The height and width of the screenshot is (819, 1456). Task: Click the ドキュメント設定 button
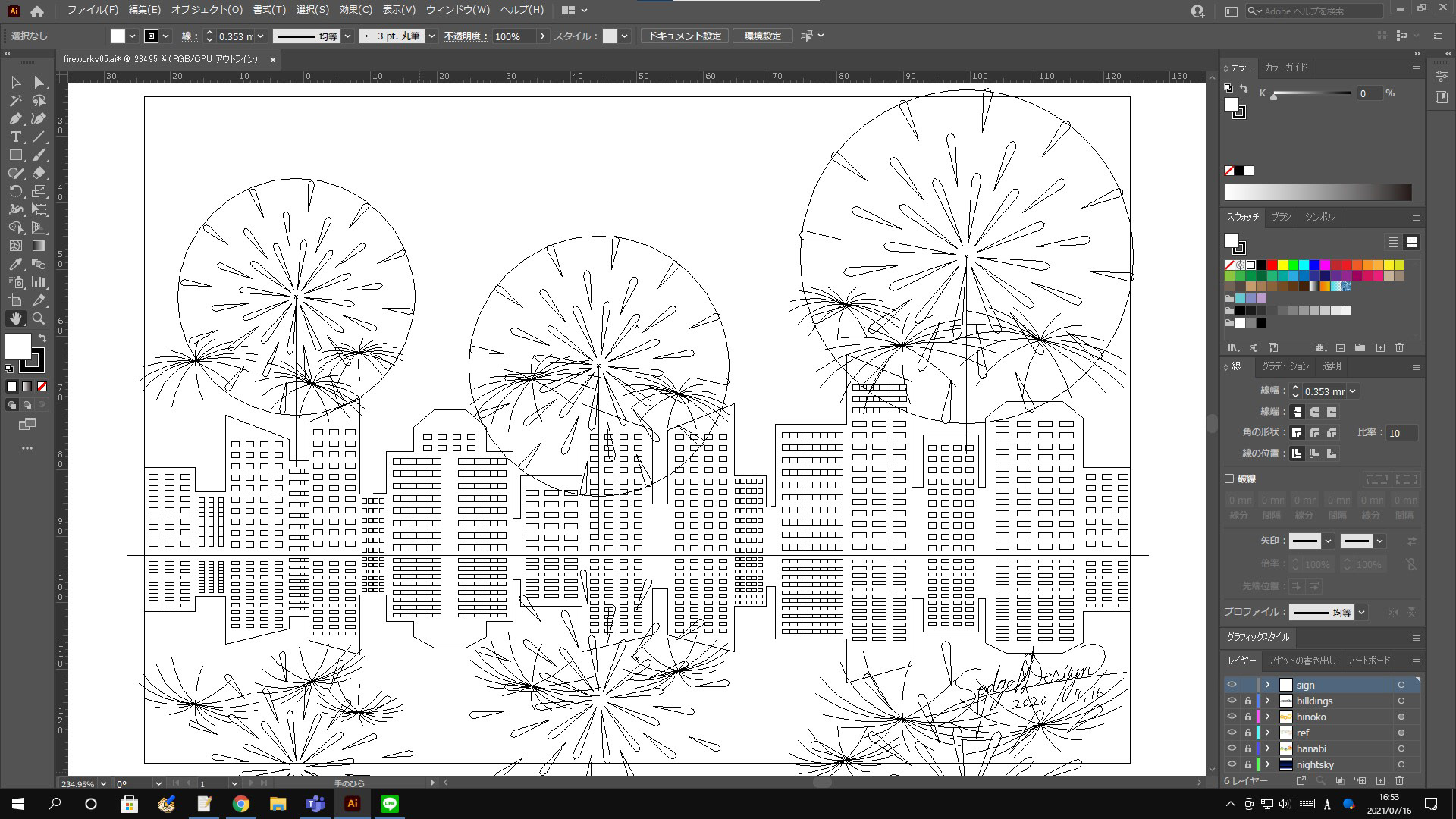click(684, 36)
